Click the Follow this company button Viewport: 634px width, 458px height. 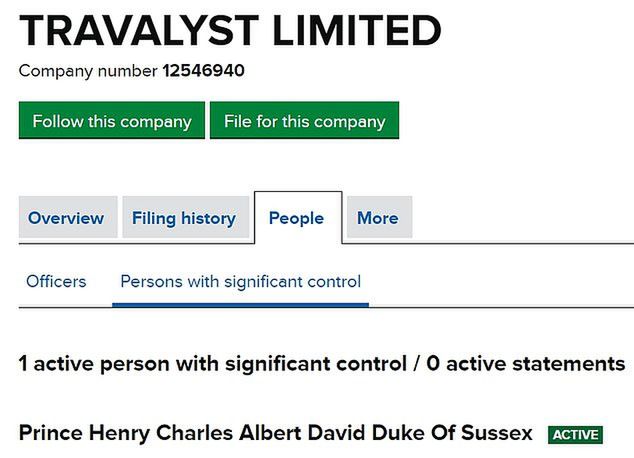(112, 121)
